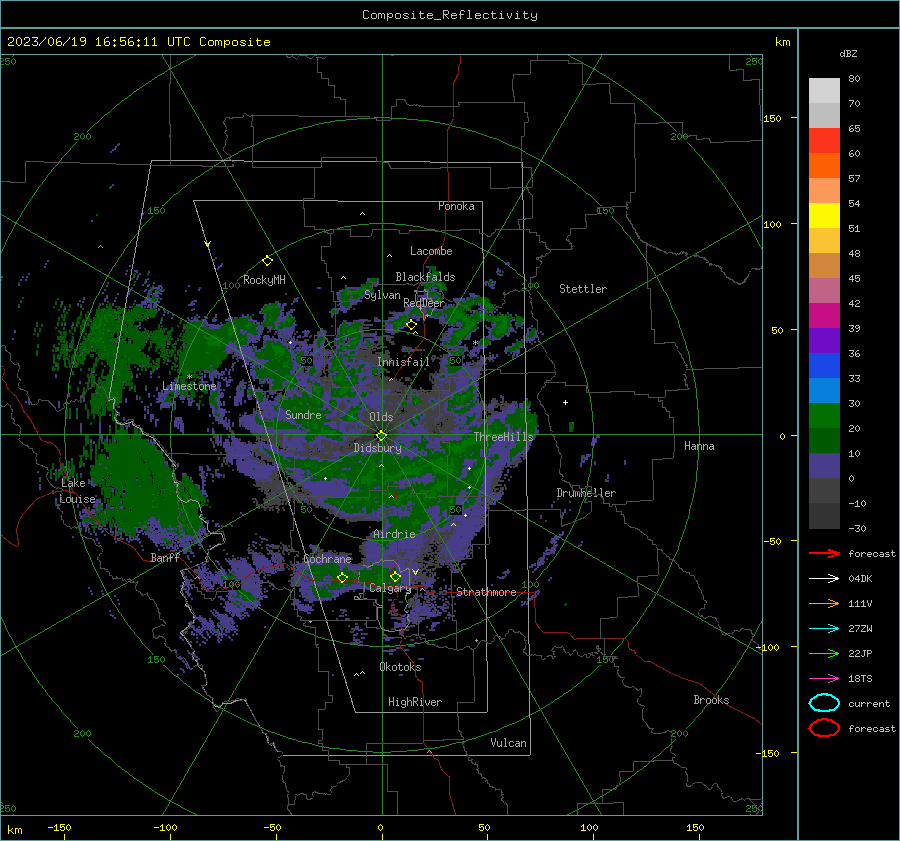This screenshot has width=900, height=841.
Task: Click the 'forecast' text beside red arrow
Action: coord(872,553)
